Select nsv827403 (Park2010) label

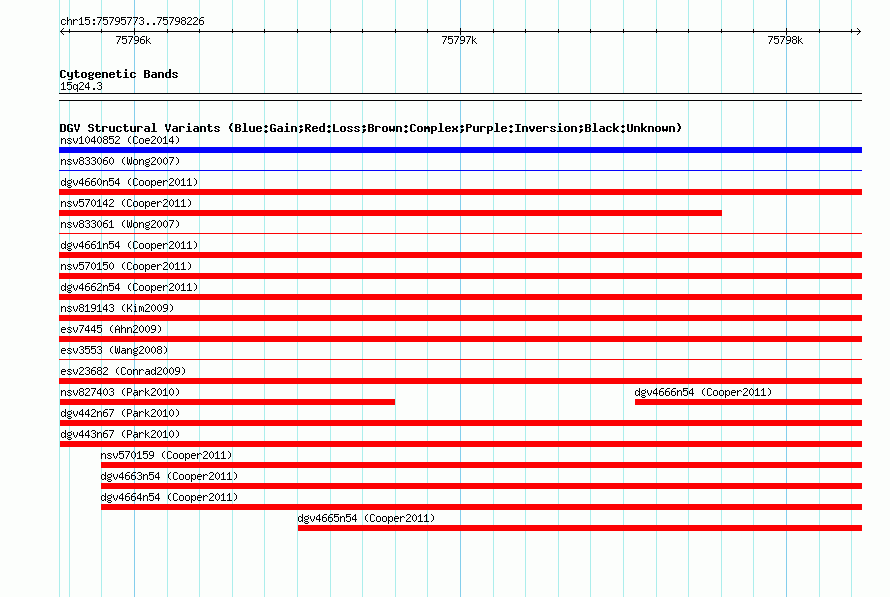(120, 392)
